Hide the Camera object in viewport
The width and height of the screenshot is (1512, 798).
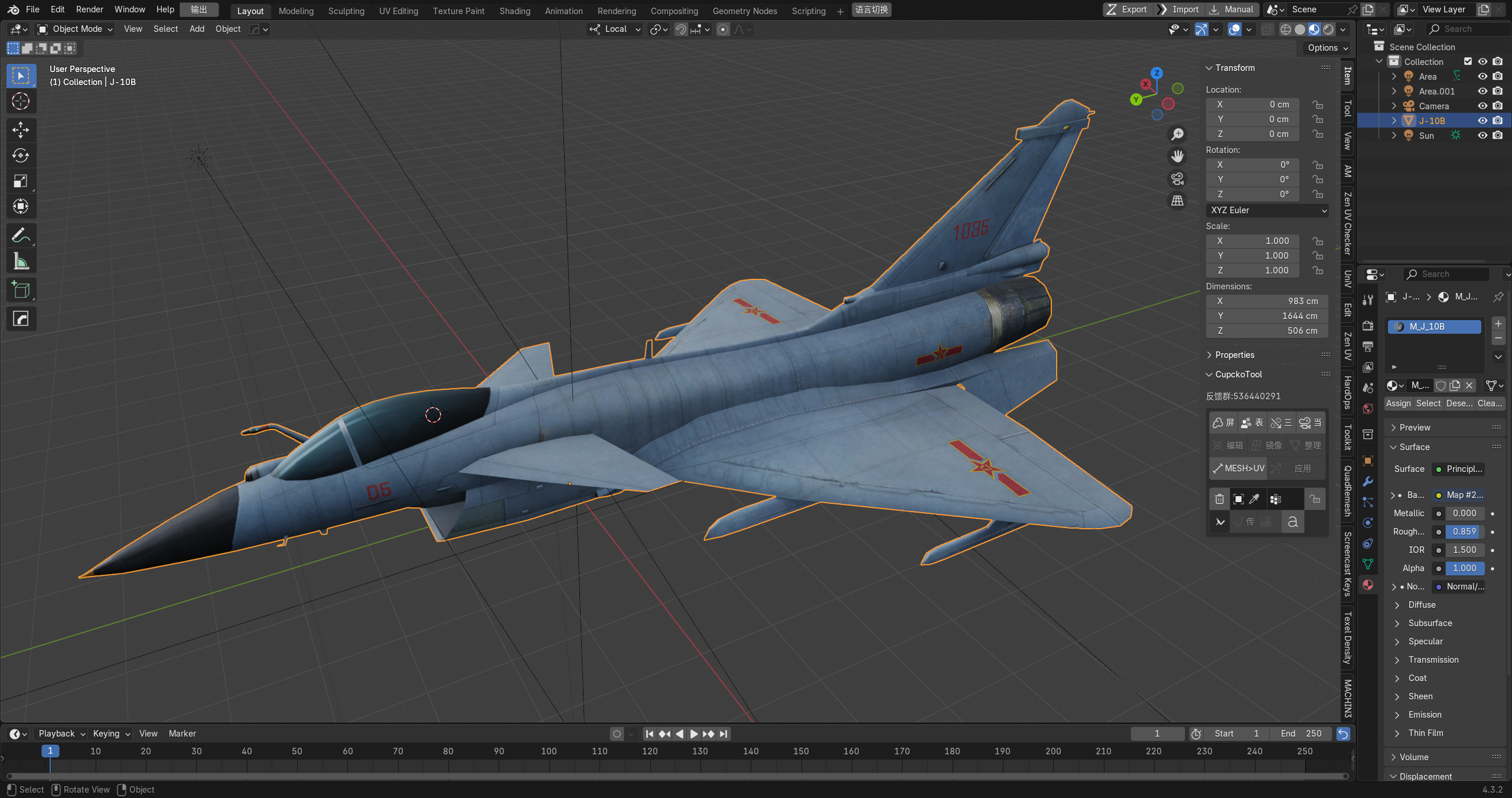[1482, 106]
